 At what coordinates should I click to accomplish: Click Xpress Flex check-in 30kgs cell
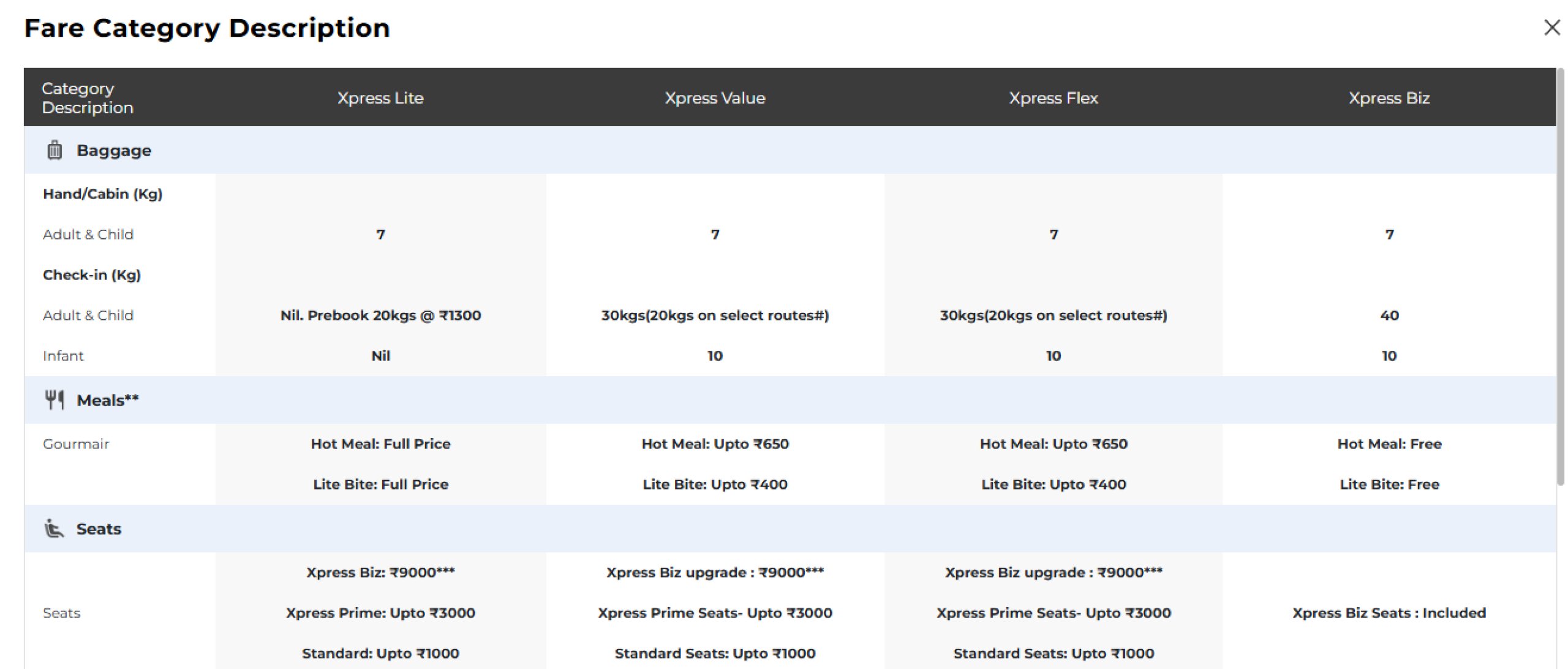point(1053,316)
